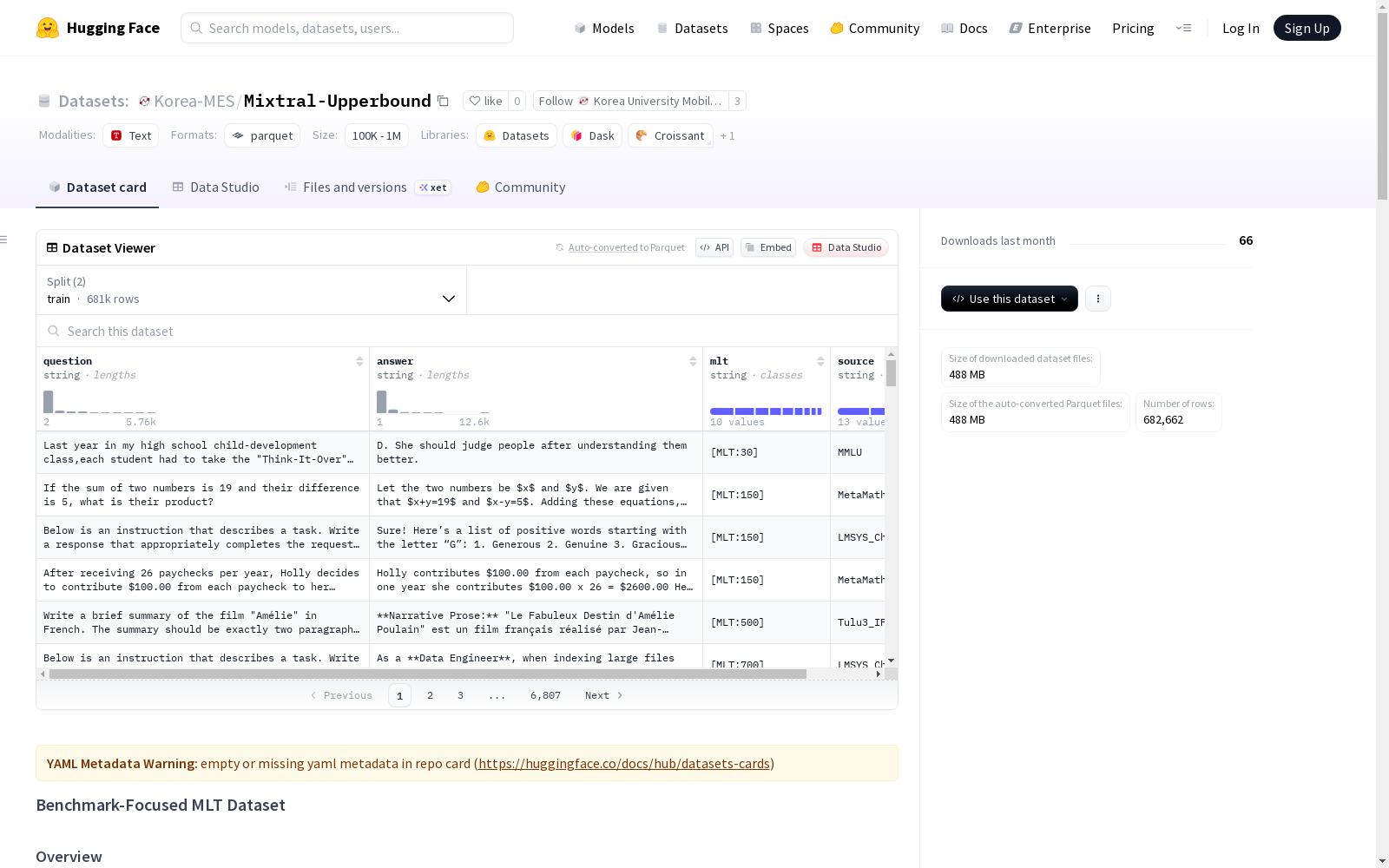1389x868 pixels.
Task: Go to Models in top navigation
Action: coord(604,28)
